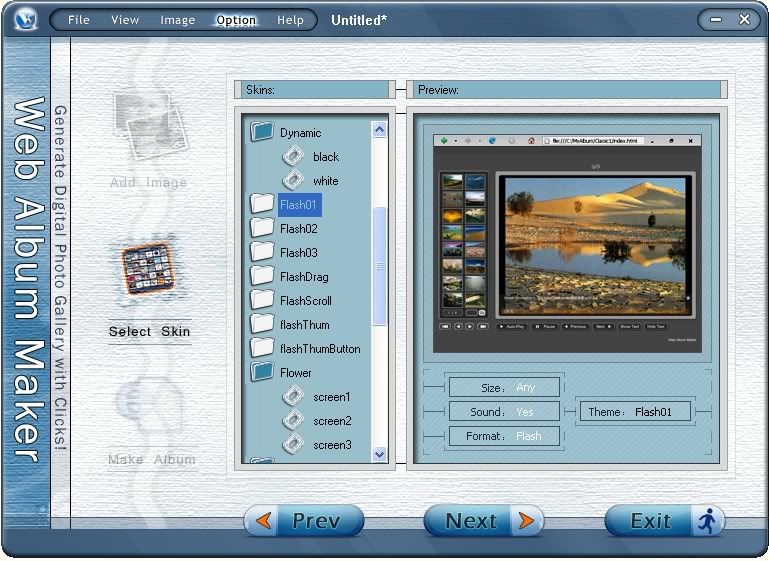The image size is (769, 561).
Task: Select the Flash02 skin
Action: pos(299,229)
